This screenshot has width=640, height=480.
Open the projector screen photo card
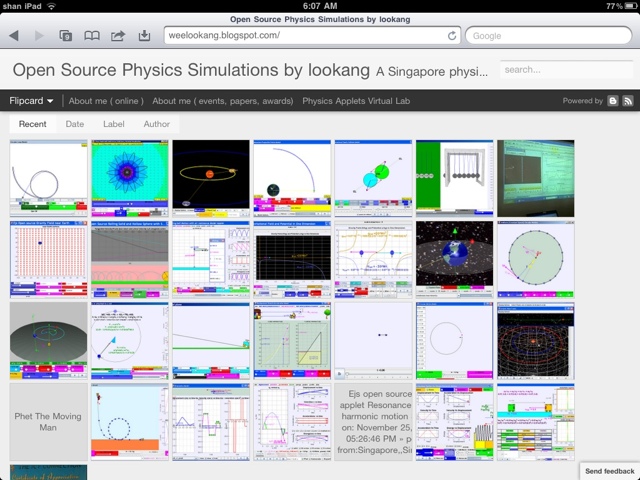click(536, 178)
